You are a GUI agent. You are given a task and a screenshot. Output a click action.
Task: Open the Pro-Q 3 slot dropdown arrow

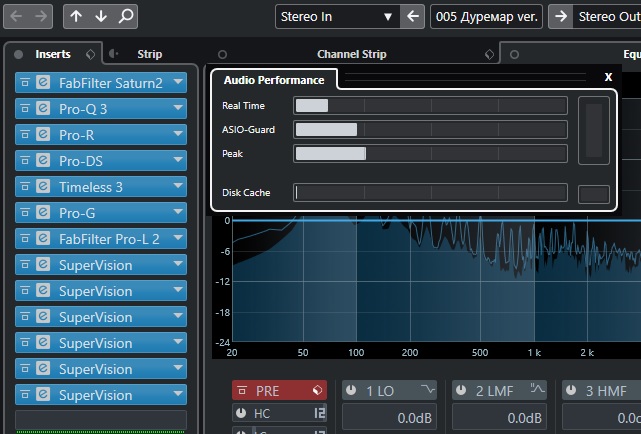[x=178, y=108]
